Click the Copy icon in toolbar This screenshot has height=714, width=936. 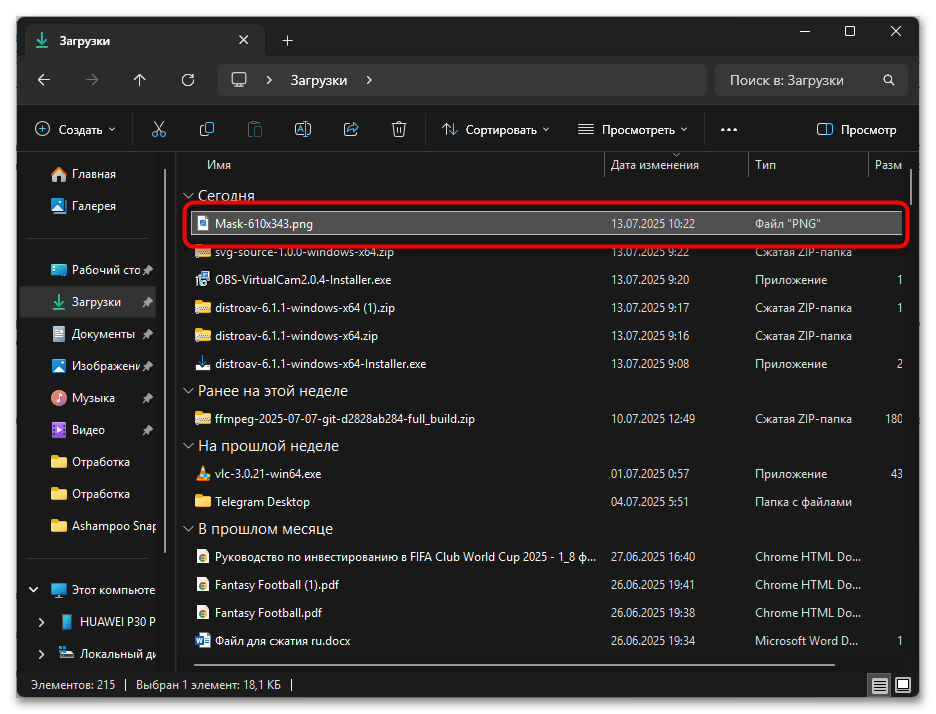click(207, 129)
